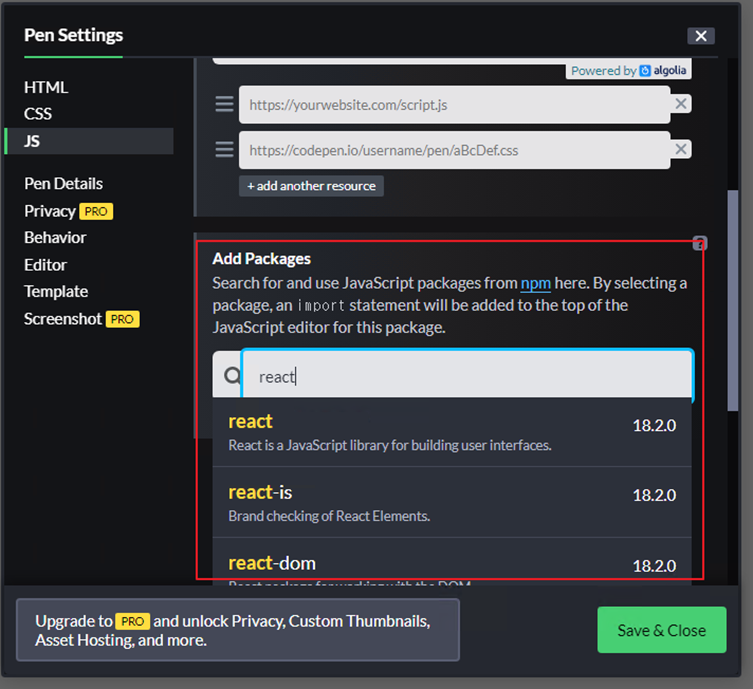Select the react-dom package result
Screen dimensions: 753x689
[452, 562]
